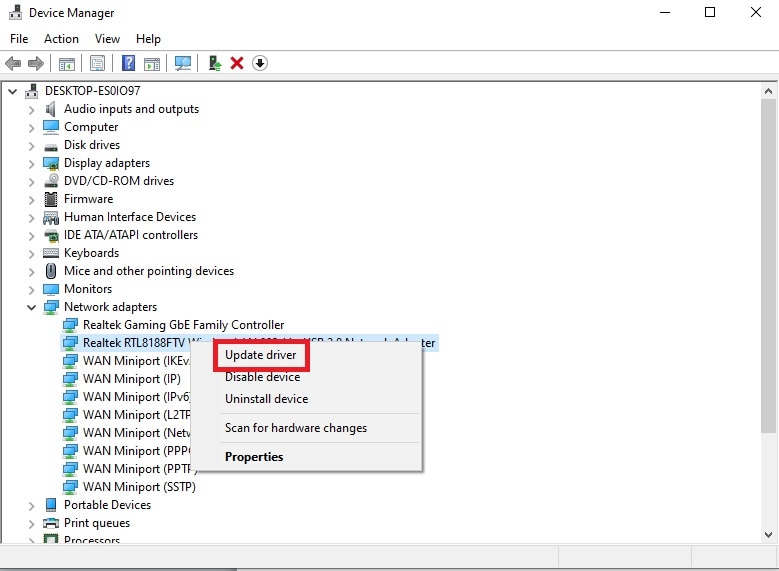Expand the Disk drives category
Screen dimensions: 779x571
point(32,146)
